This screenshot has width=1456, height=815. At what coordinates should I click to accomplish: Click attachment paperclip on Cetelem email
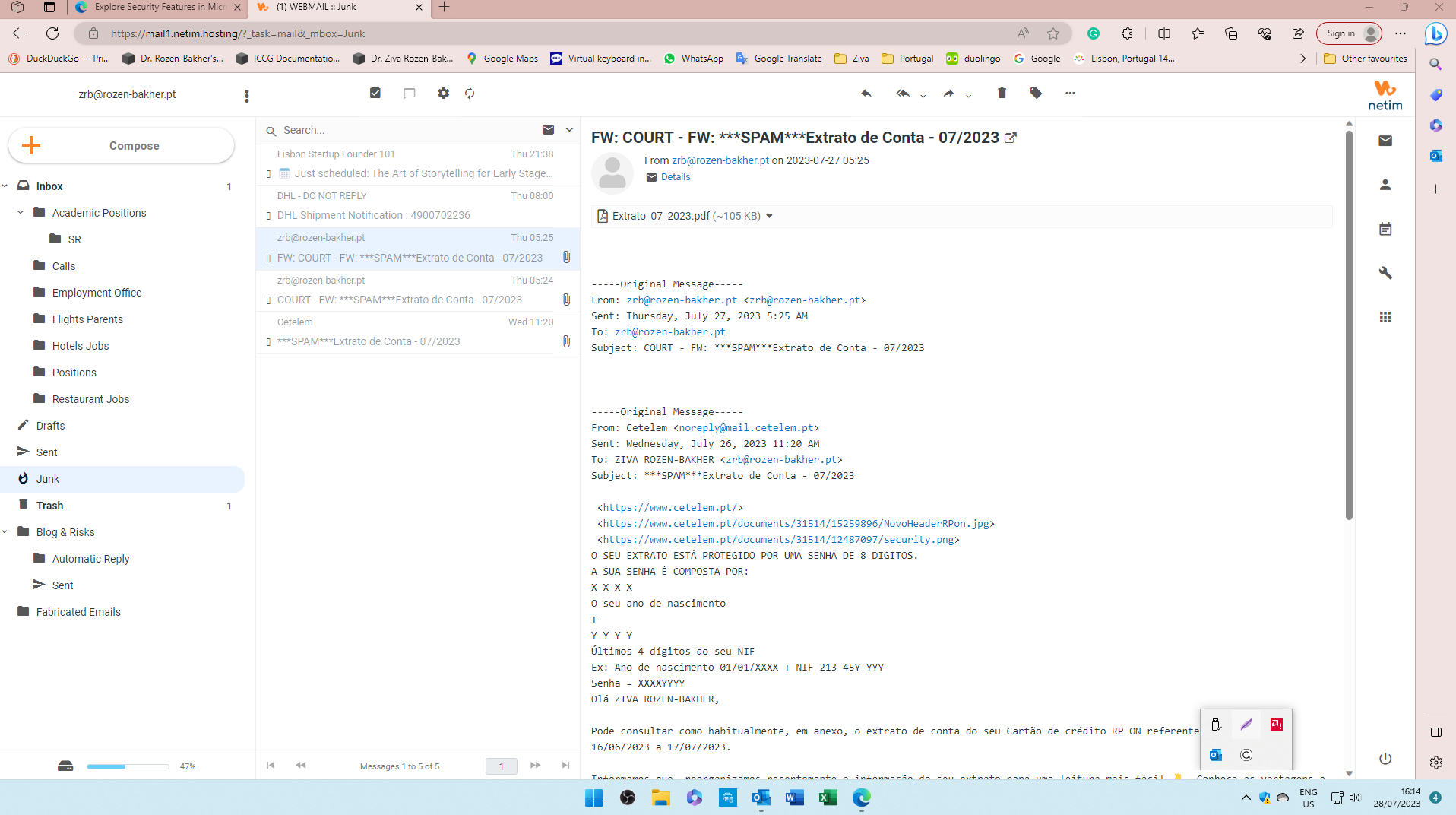[x=566, y=341]
